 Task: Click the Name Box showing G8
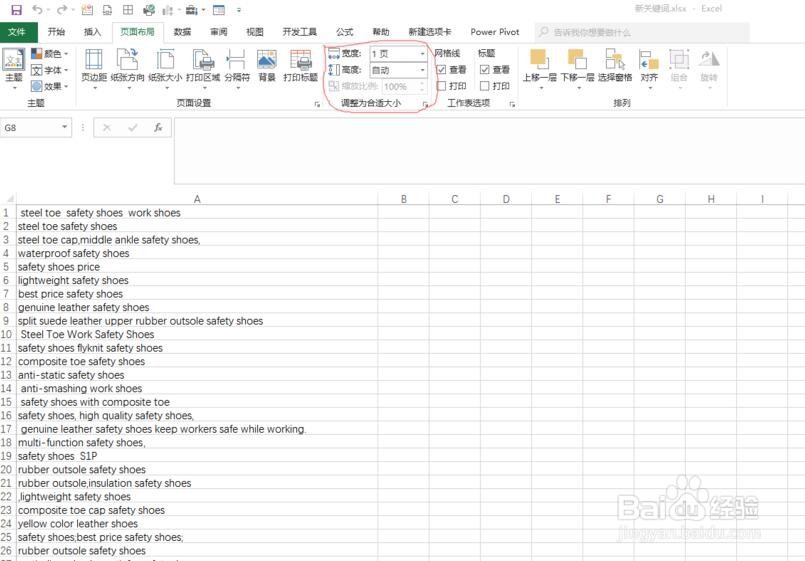point(30,127)
